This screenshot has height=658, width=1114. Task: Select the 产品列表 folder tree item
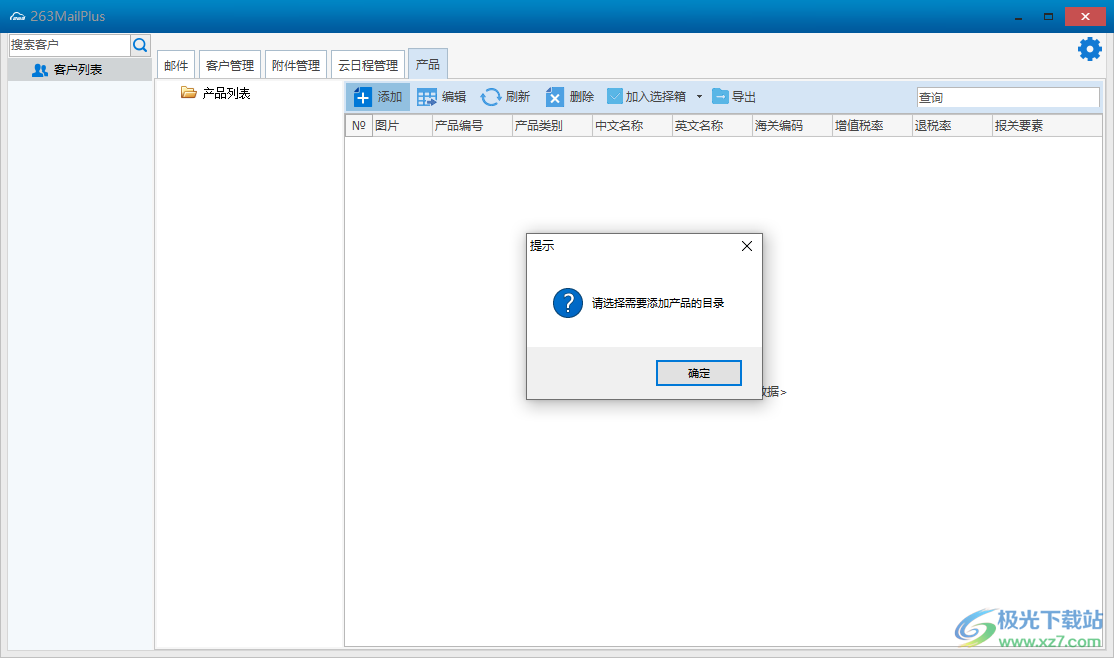tap(226, 93)
